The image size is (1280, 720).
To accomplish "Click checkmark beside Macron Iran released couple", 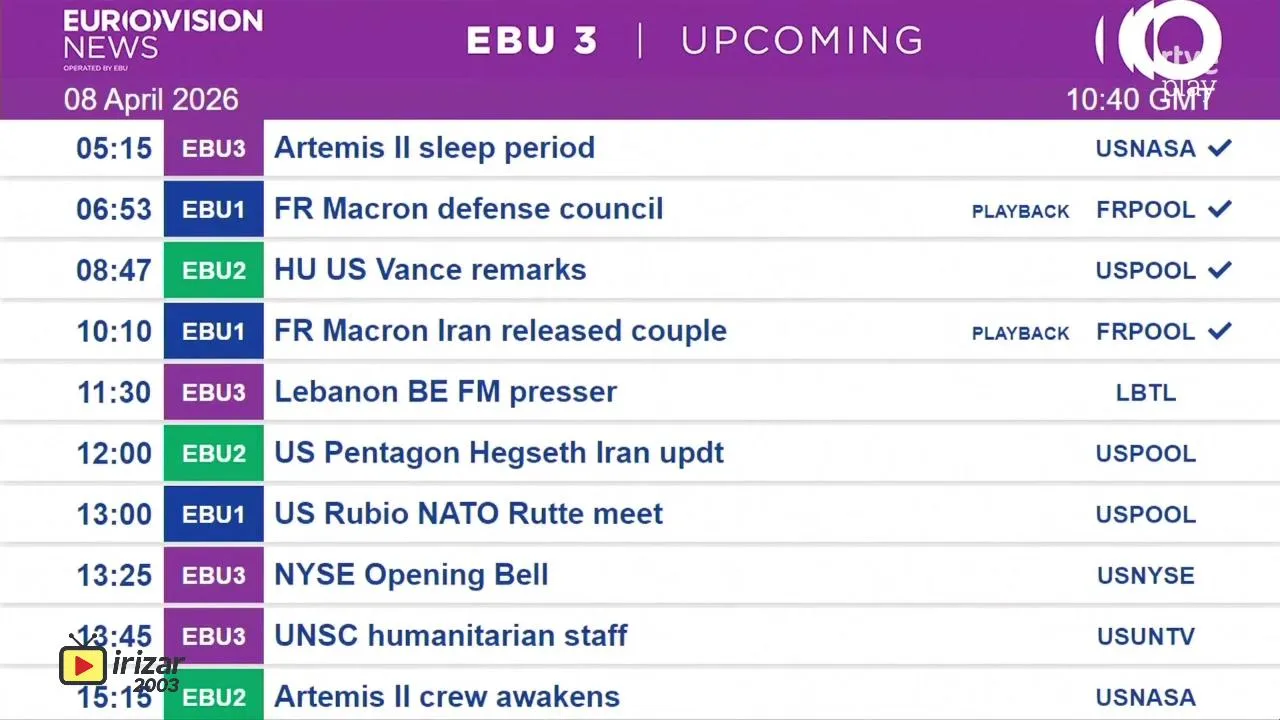I will (1219, 331).
